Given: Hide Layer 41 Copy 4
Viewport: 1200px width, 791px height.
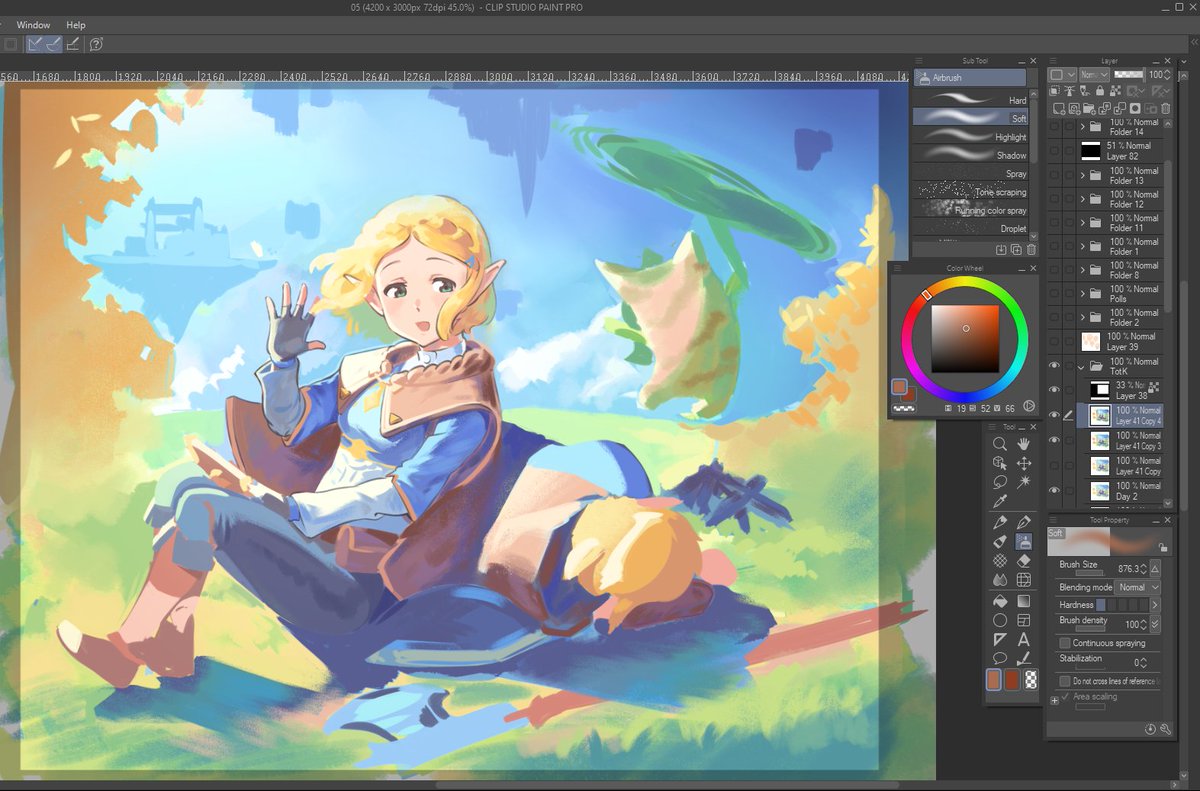Looking at the screenshot, I should point(1054,415).
